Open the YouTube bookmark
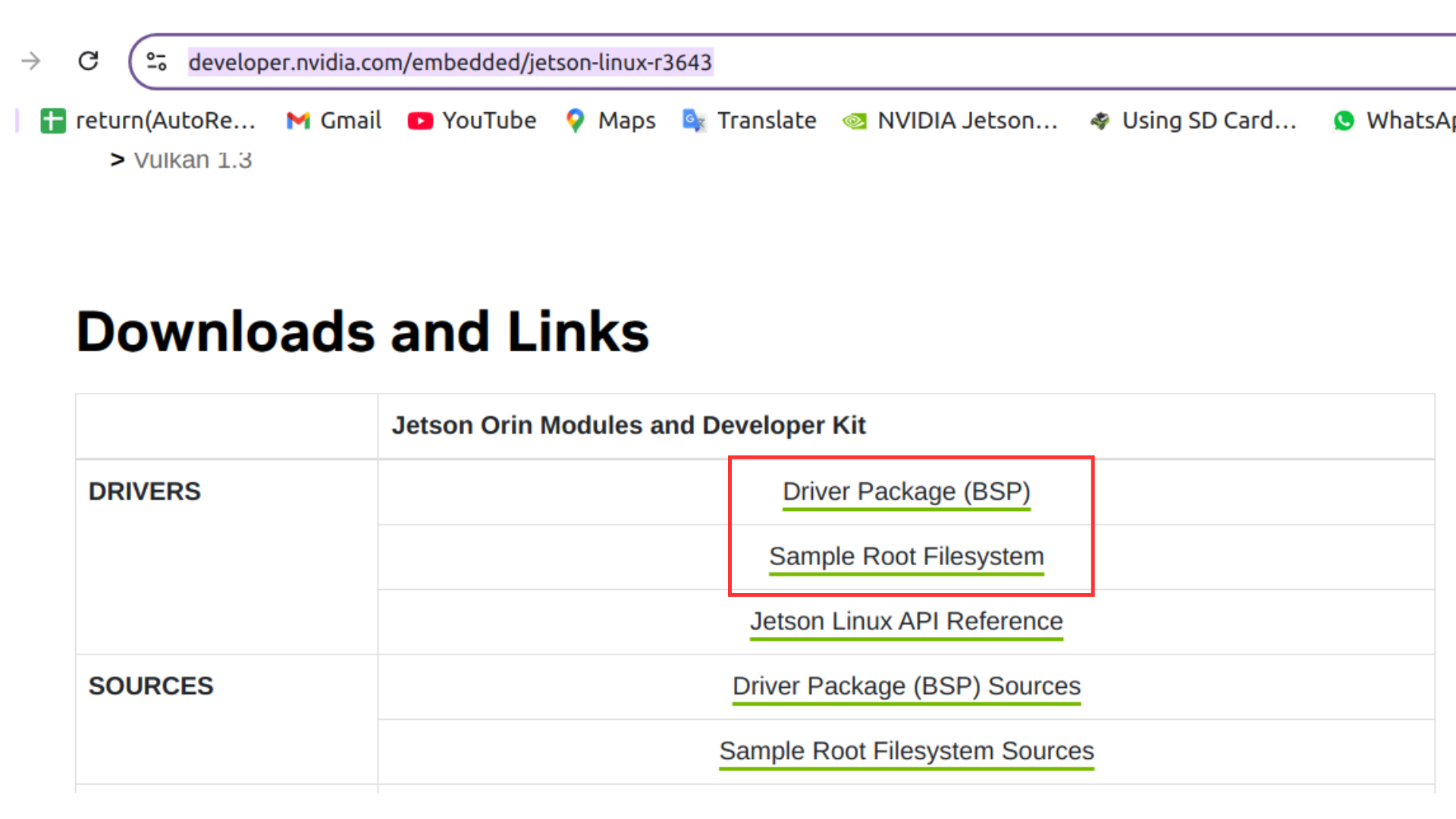 (472, 121)
